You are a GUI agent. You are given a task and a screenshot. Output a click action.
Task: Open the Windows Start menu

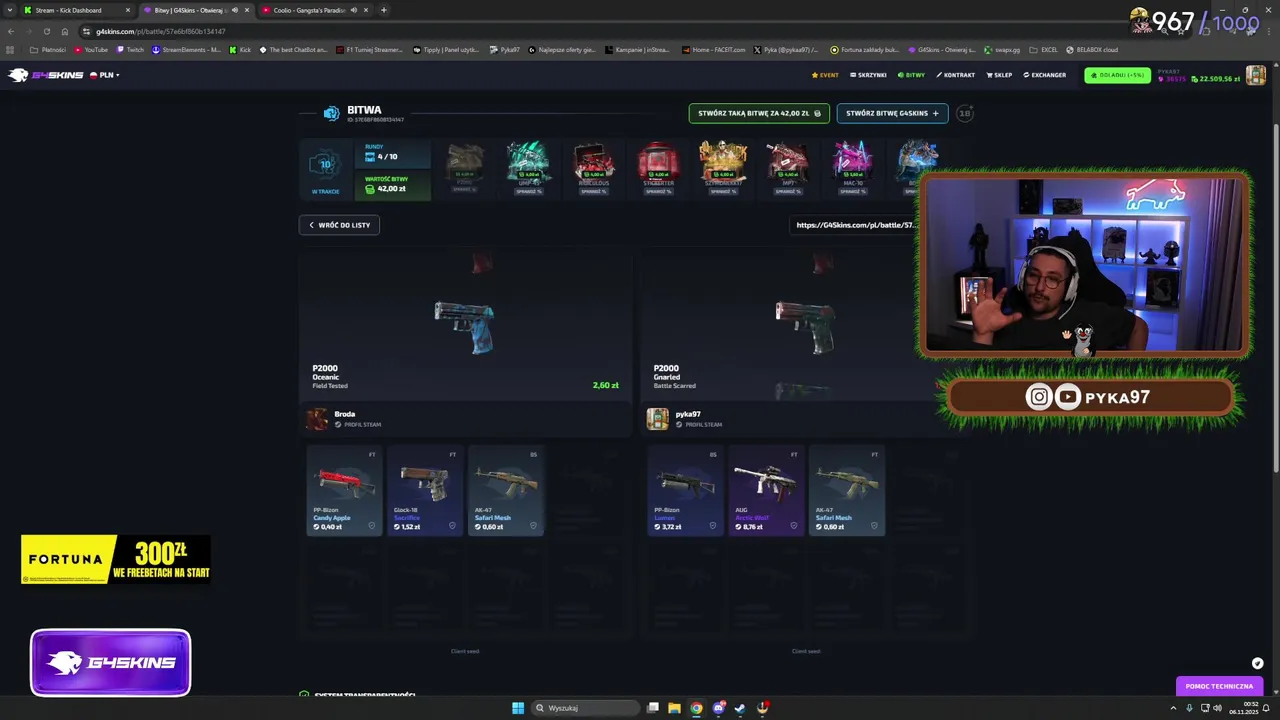(x=518, y=708)
